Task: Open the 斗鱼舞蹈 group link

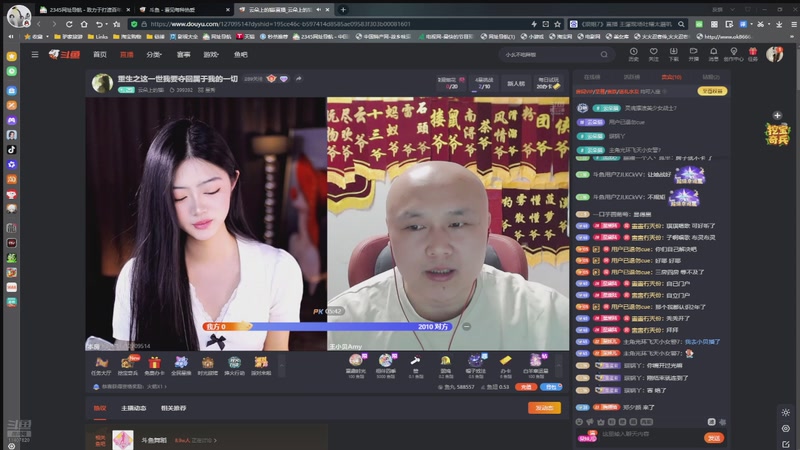Action: 154,440
